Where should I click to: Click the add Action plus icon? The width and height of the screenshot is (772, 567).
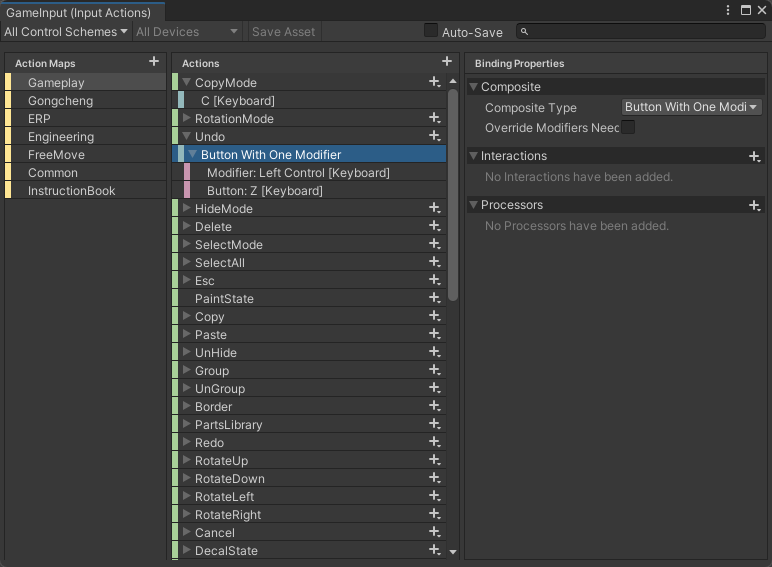pyautogui.click(x=447, y=62)
